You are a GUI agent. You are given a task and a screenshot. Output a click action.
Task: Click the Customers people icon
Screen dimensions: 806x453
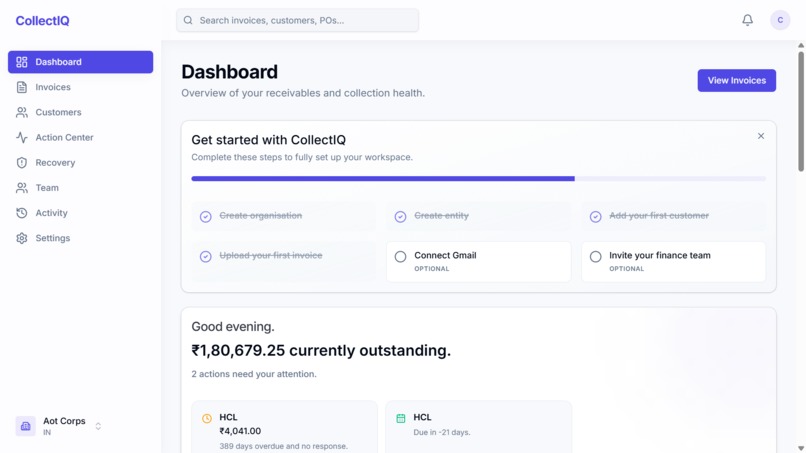pos(22,112)
